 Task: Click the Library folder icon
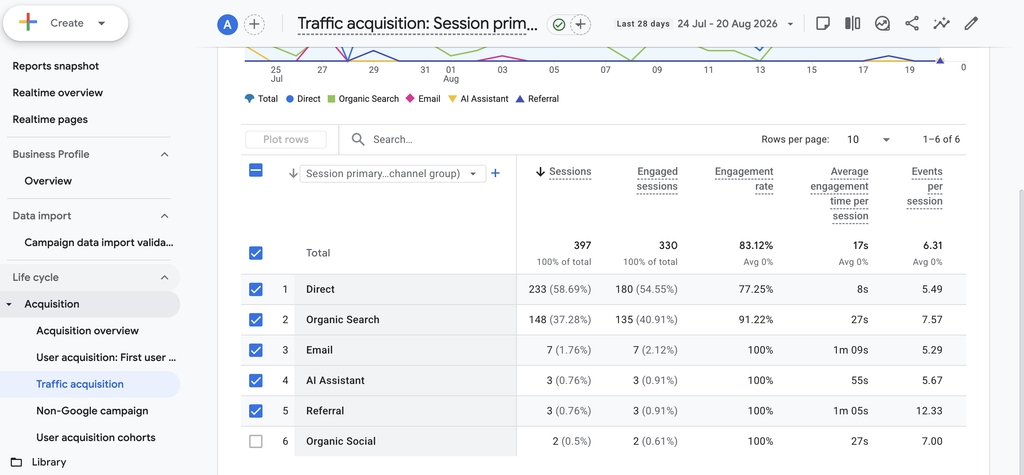click(x=16, y=462)
